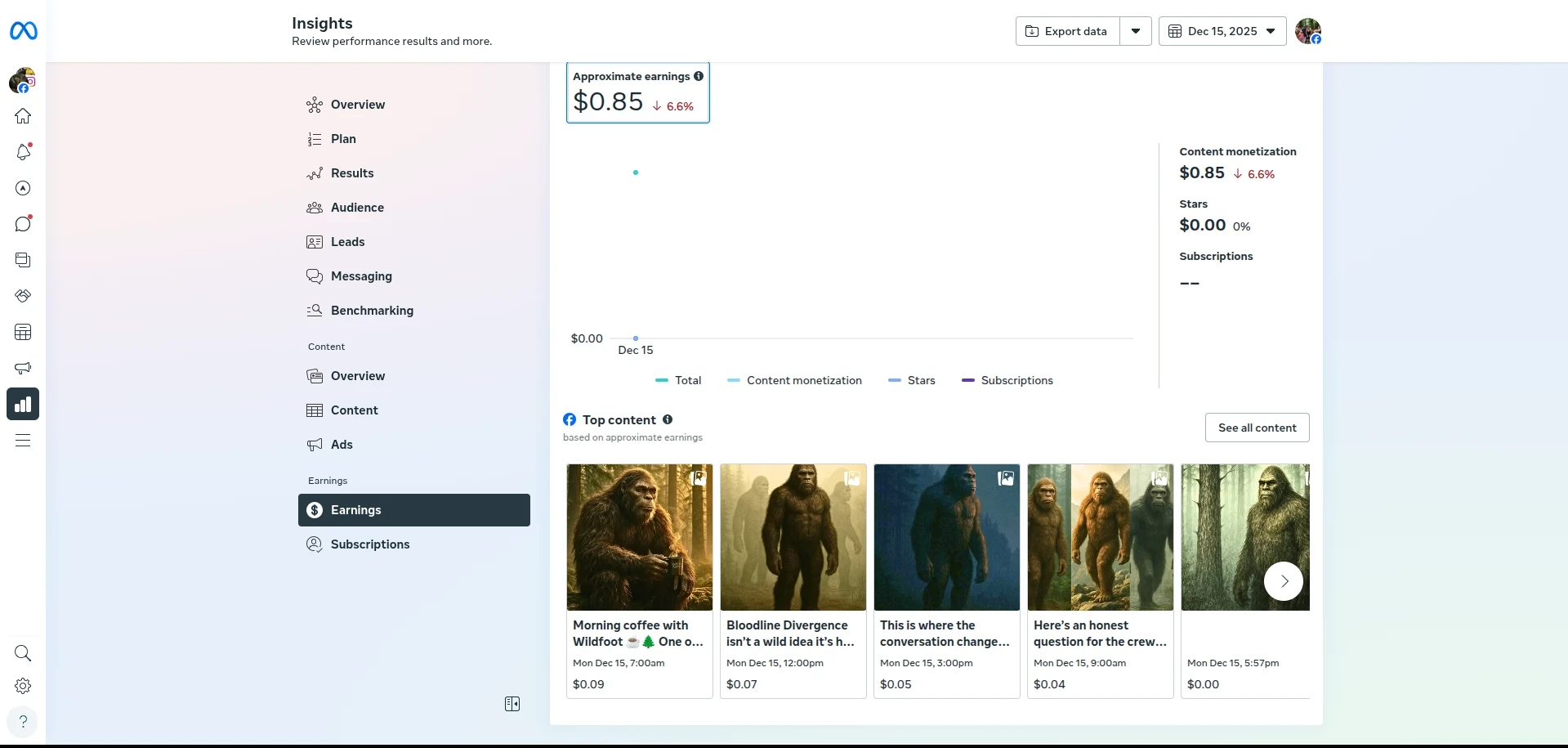Collapse the Insights navigation panel
The height and width of the screenshot is (748, 1568).
click(x=512, y=704)
